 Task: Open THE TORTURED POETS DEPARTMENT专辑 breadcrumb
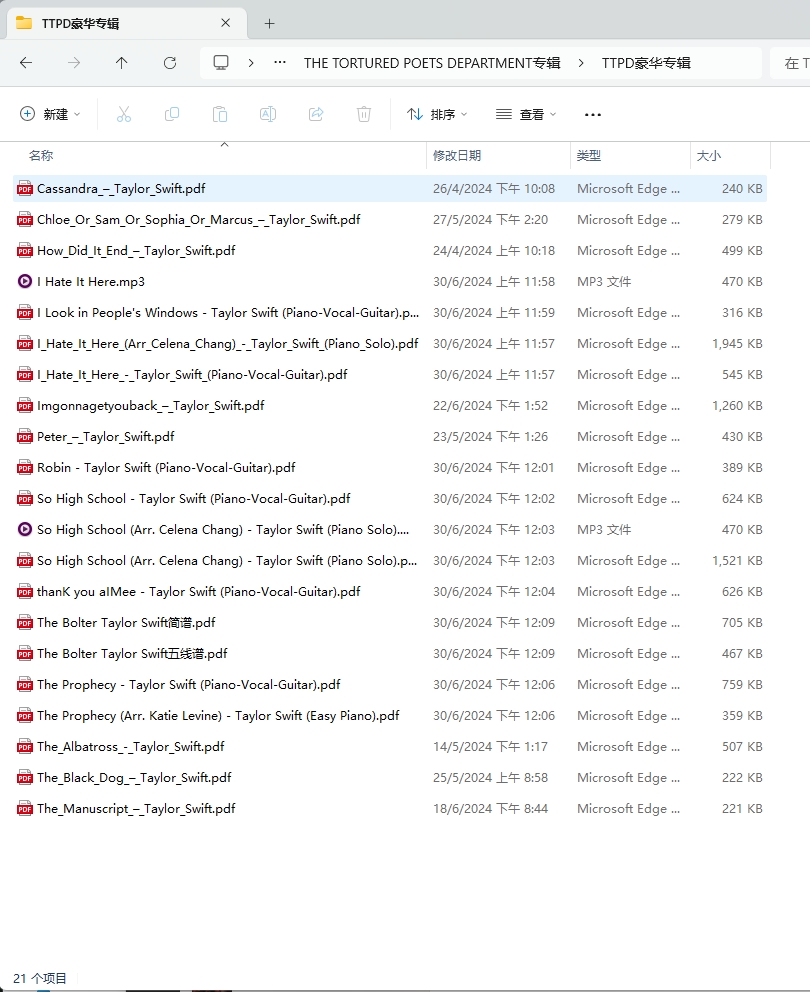(432, 63)
